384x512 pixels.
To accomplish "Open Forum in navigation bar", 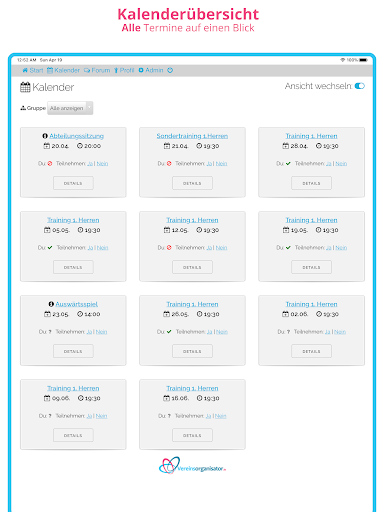I will pos(97,70).
